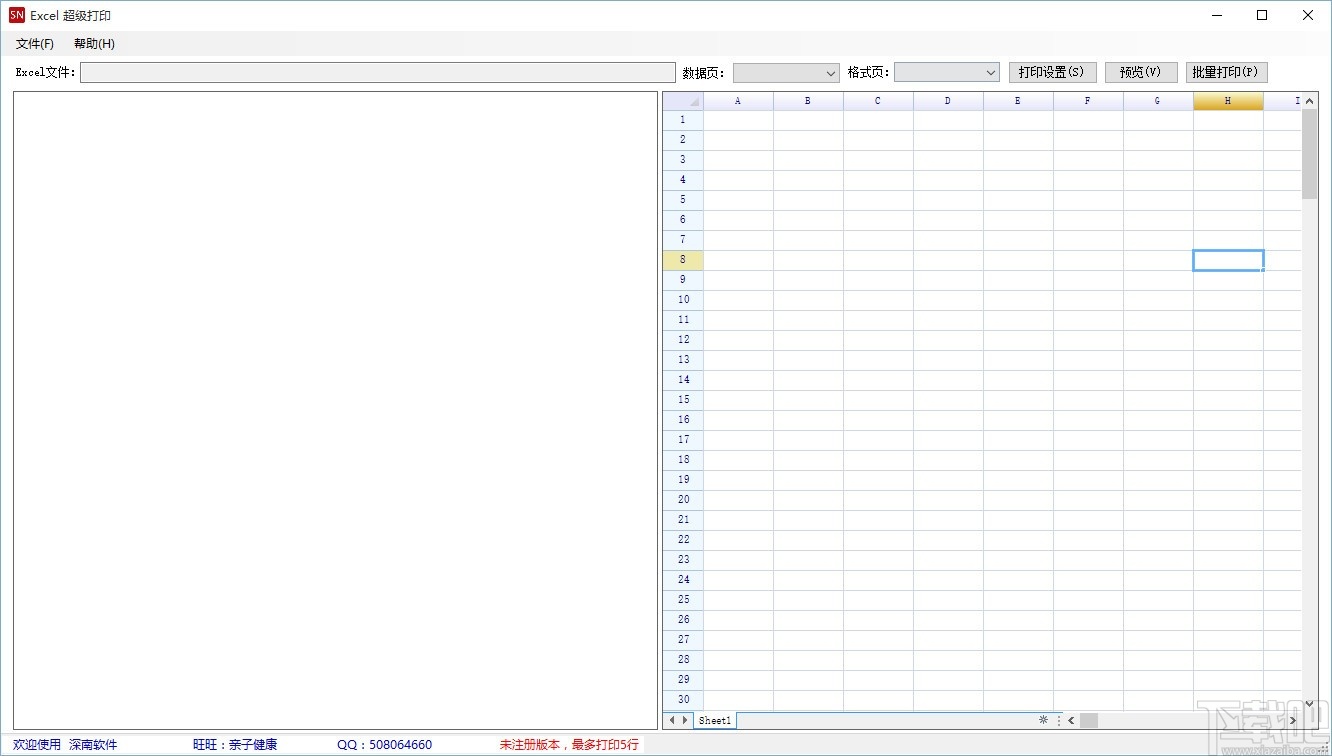Click the new sheet asterisk icon

click(x=1043, y=720)
